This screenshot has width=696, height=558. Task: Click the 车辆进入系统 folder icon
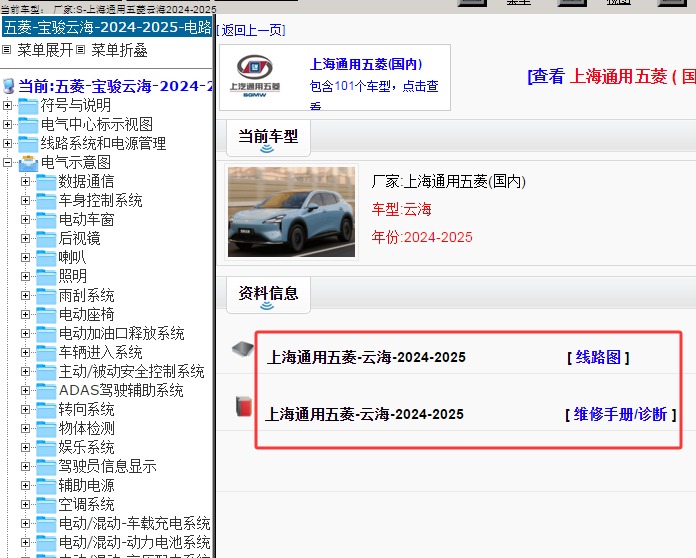click(46, 353)
